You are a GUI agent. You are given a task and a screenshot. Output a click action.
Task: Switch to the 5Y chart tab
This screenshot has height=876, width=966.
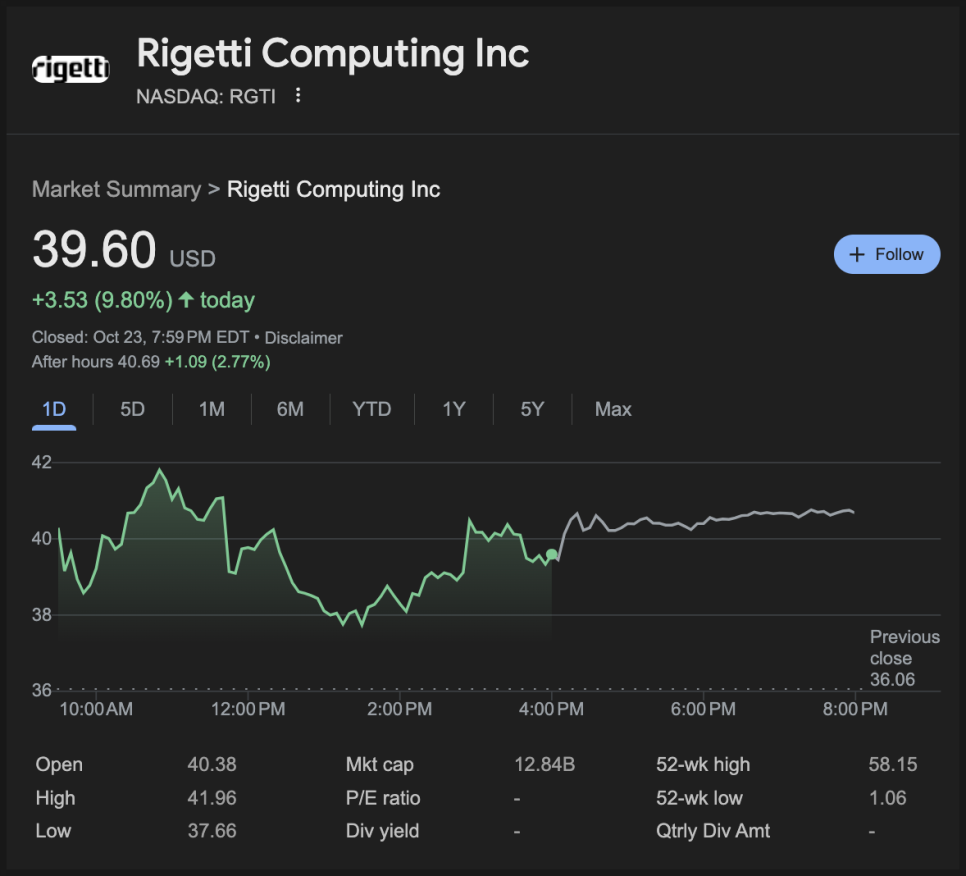[532, 409]
